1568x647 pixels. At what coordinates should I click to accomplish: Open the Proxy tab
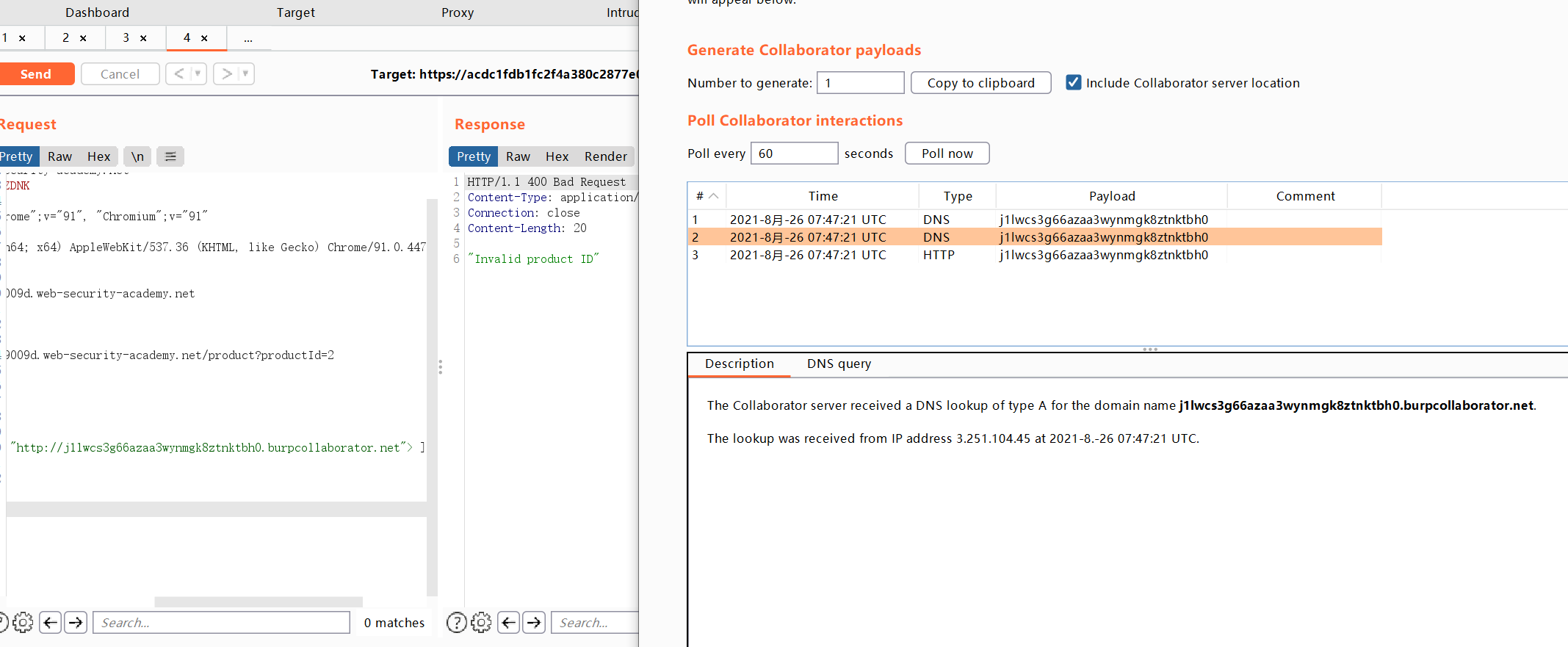(x=458, y=12)
